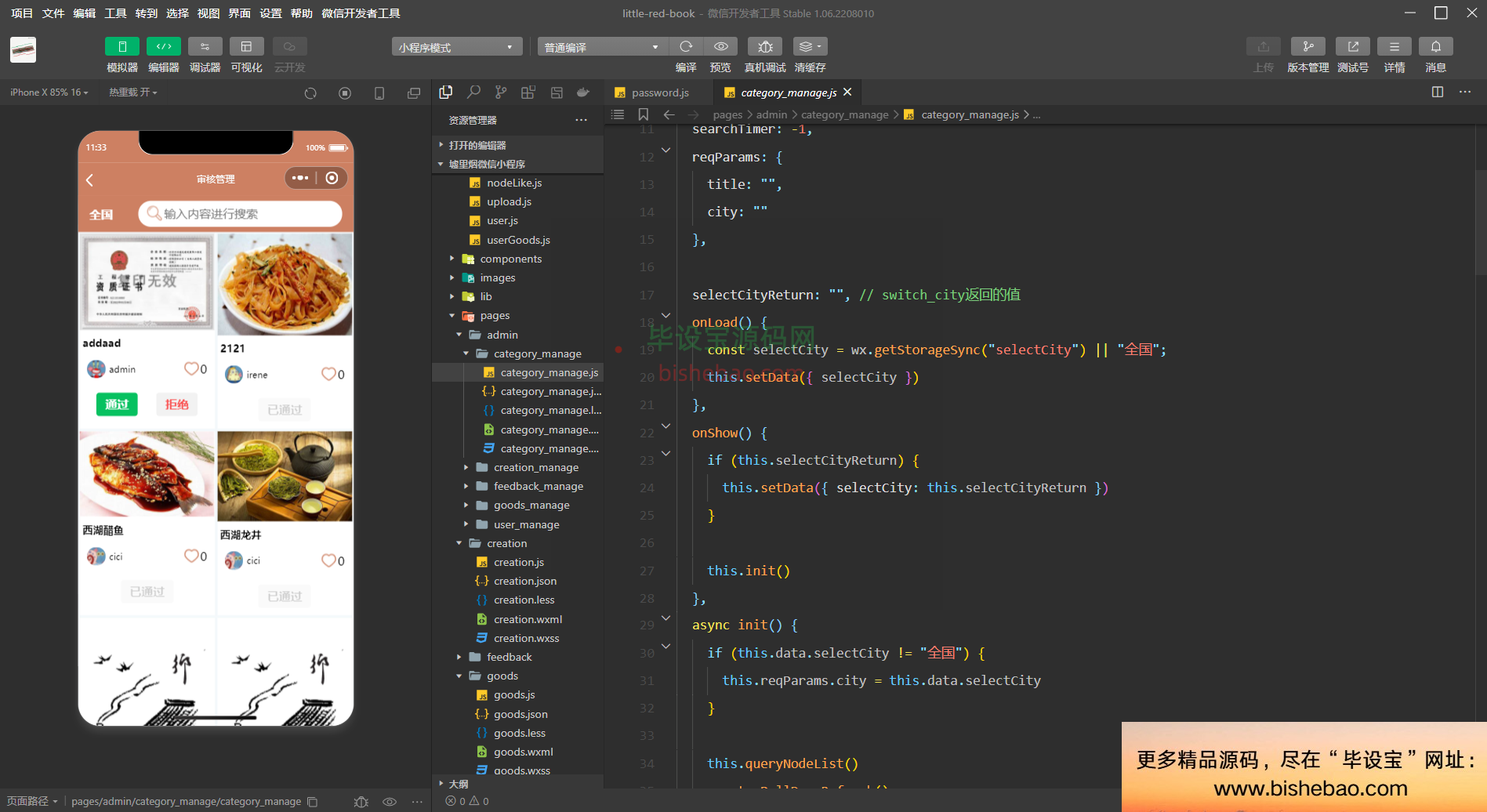Click the simulator phone device icon
Viewport: 1487px width, 812px height.
point(379,93)
